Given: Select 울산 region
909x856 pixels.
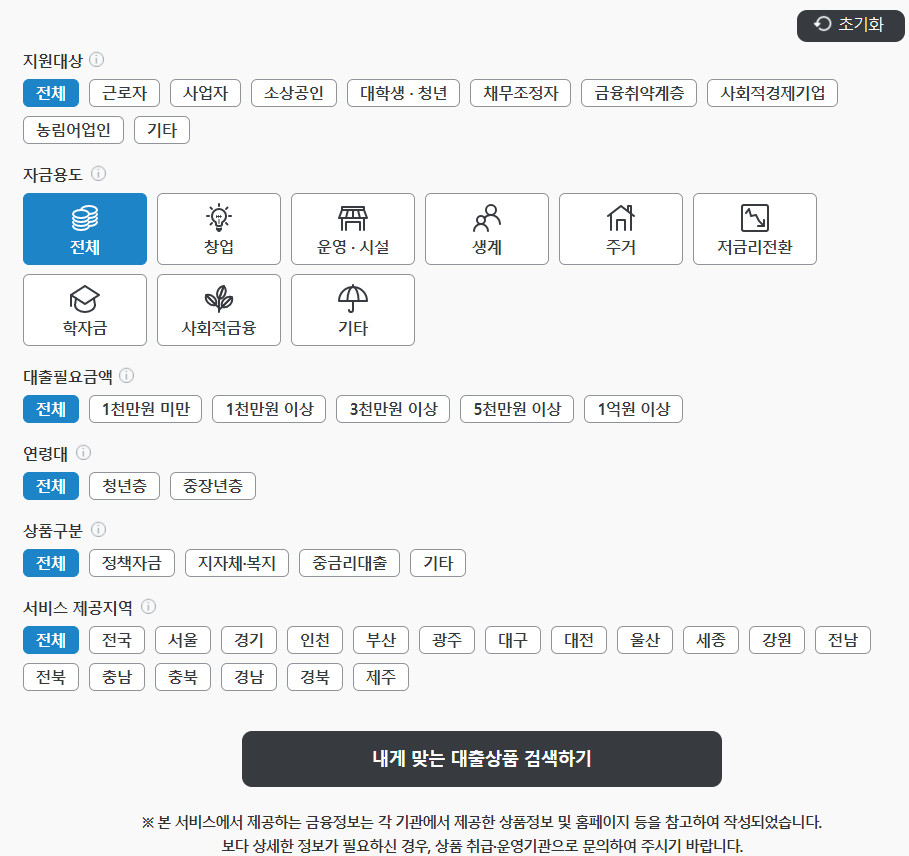Looking at the screenshot, I should 646,640.
